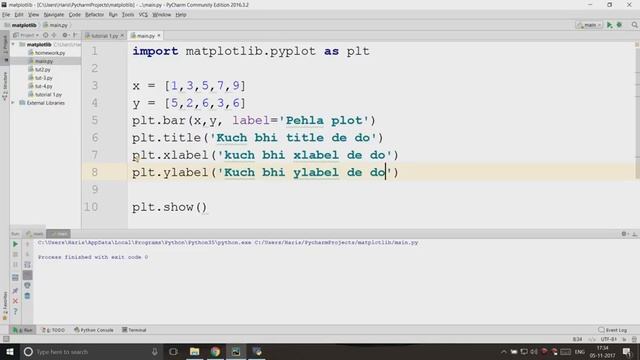Hide the Project panel with hide icon

(75, 36)
